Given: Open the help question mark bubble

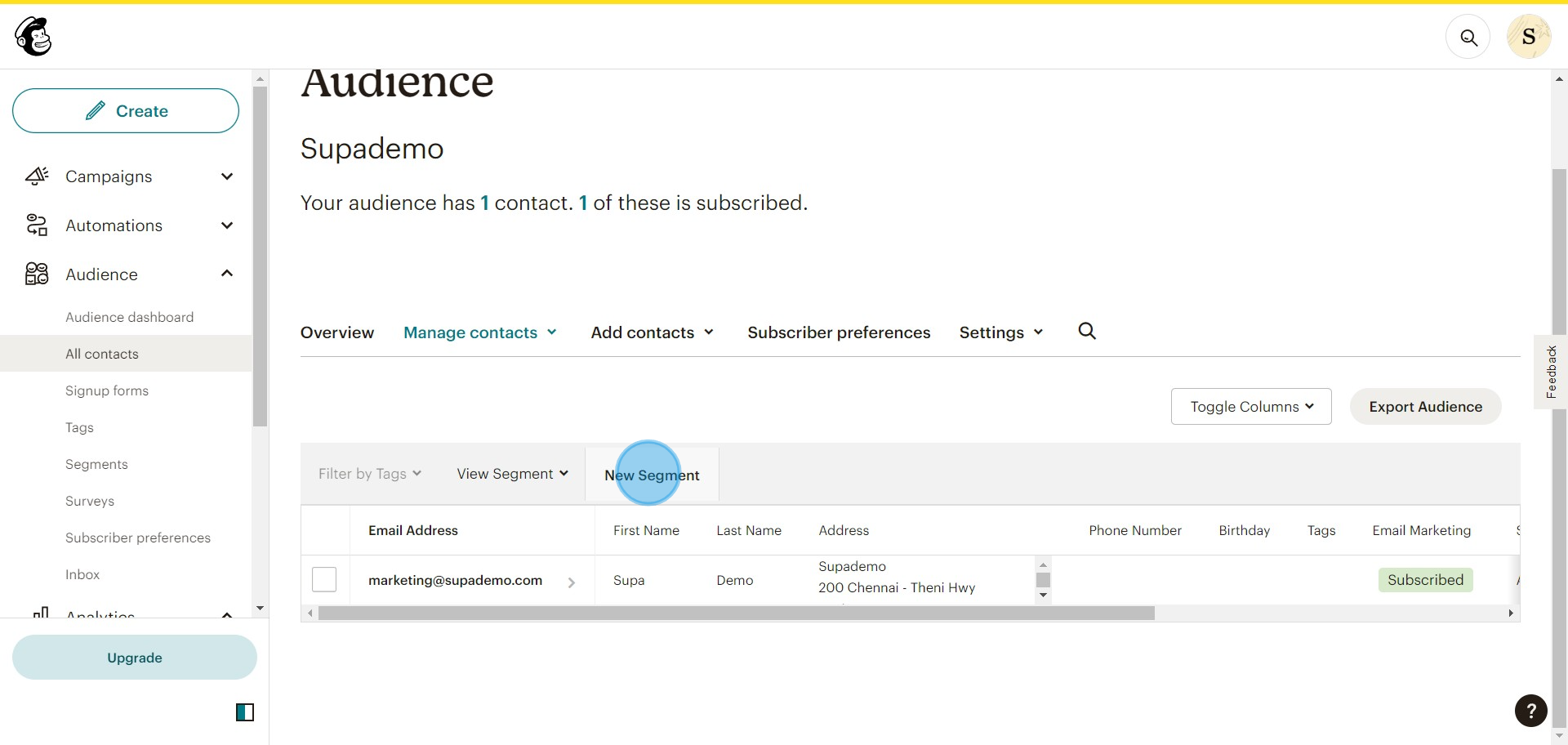Looking at the screenshot, I should (x=1531, y=711).
